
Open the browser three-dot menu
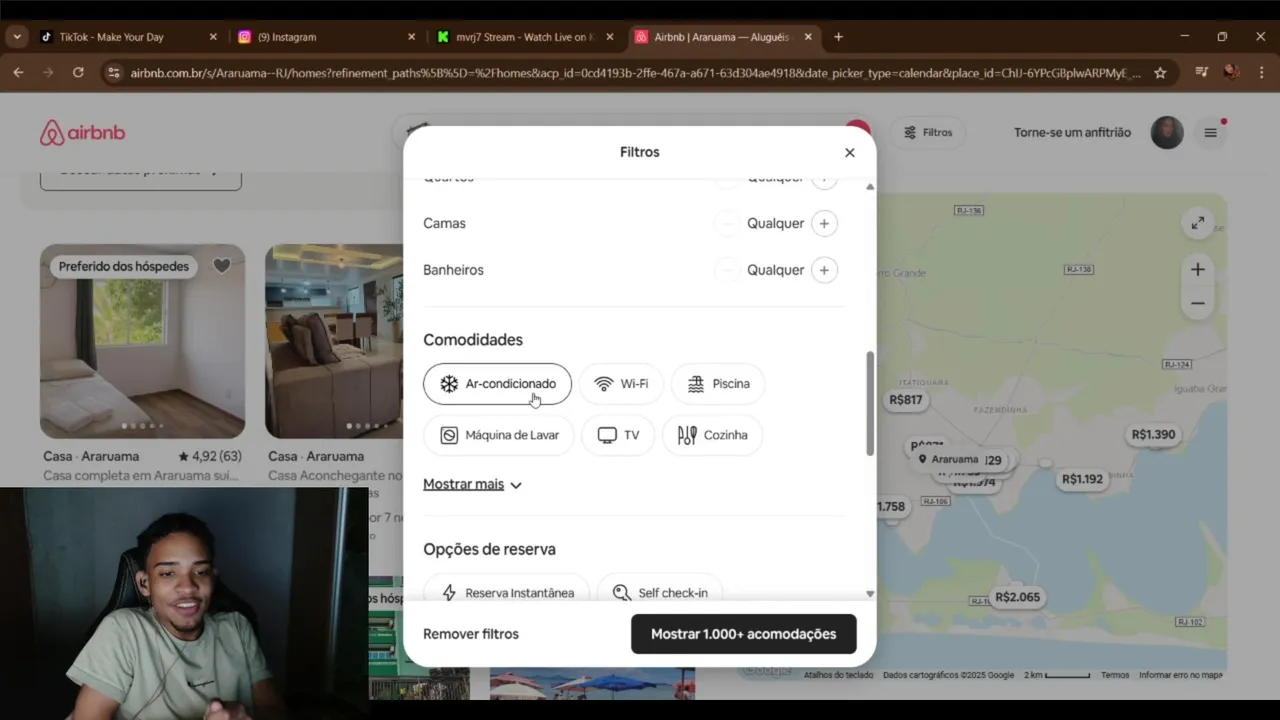(1261, 73)
